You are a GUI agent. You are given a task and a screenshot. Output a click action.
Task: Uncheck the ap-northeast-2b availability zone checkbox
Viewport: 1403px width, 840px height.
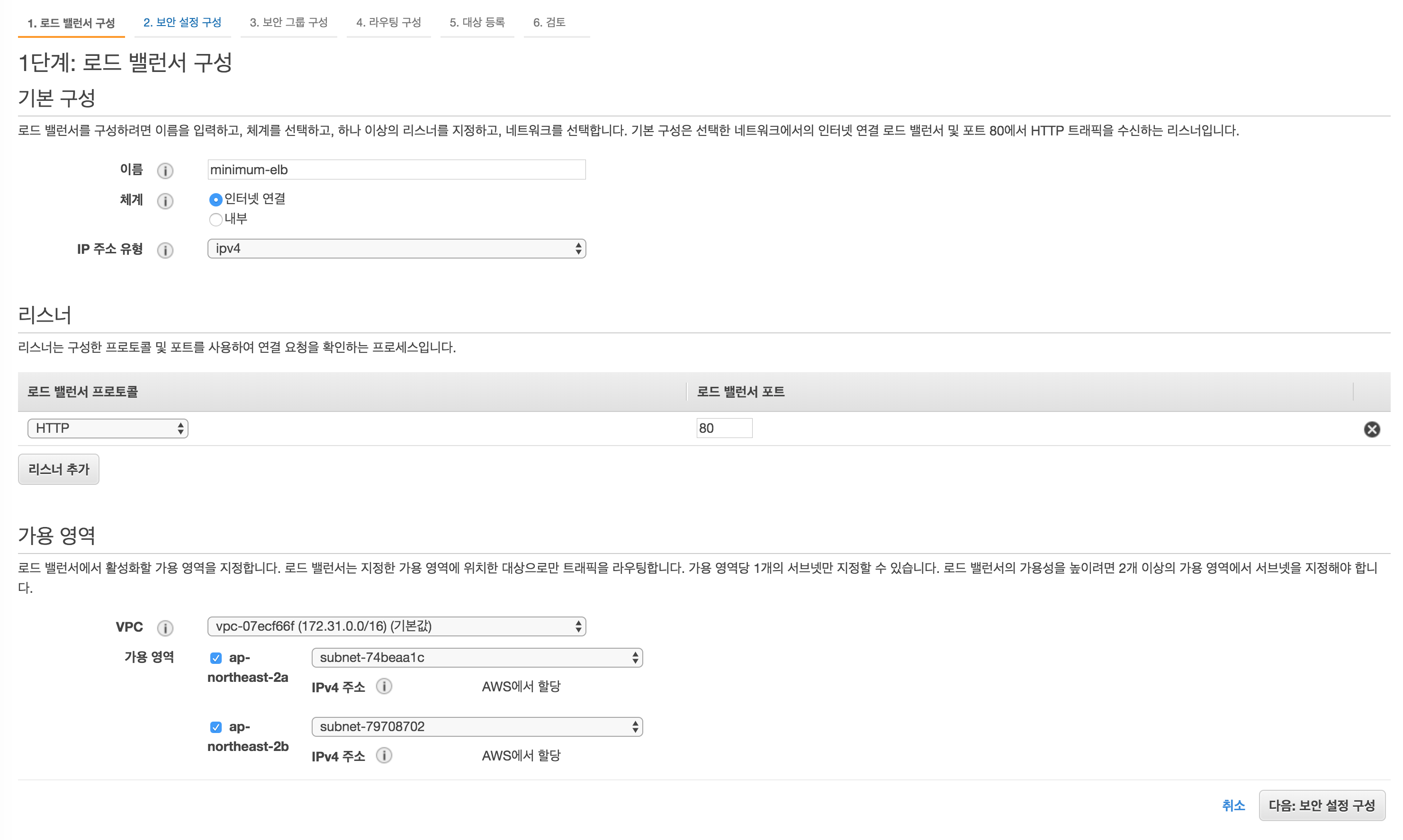tap(216, 727)
